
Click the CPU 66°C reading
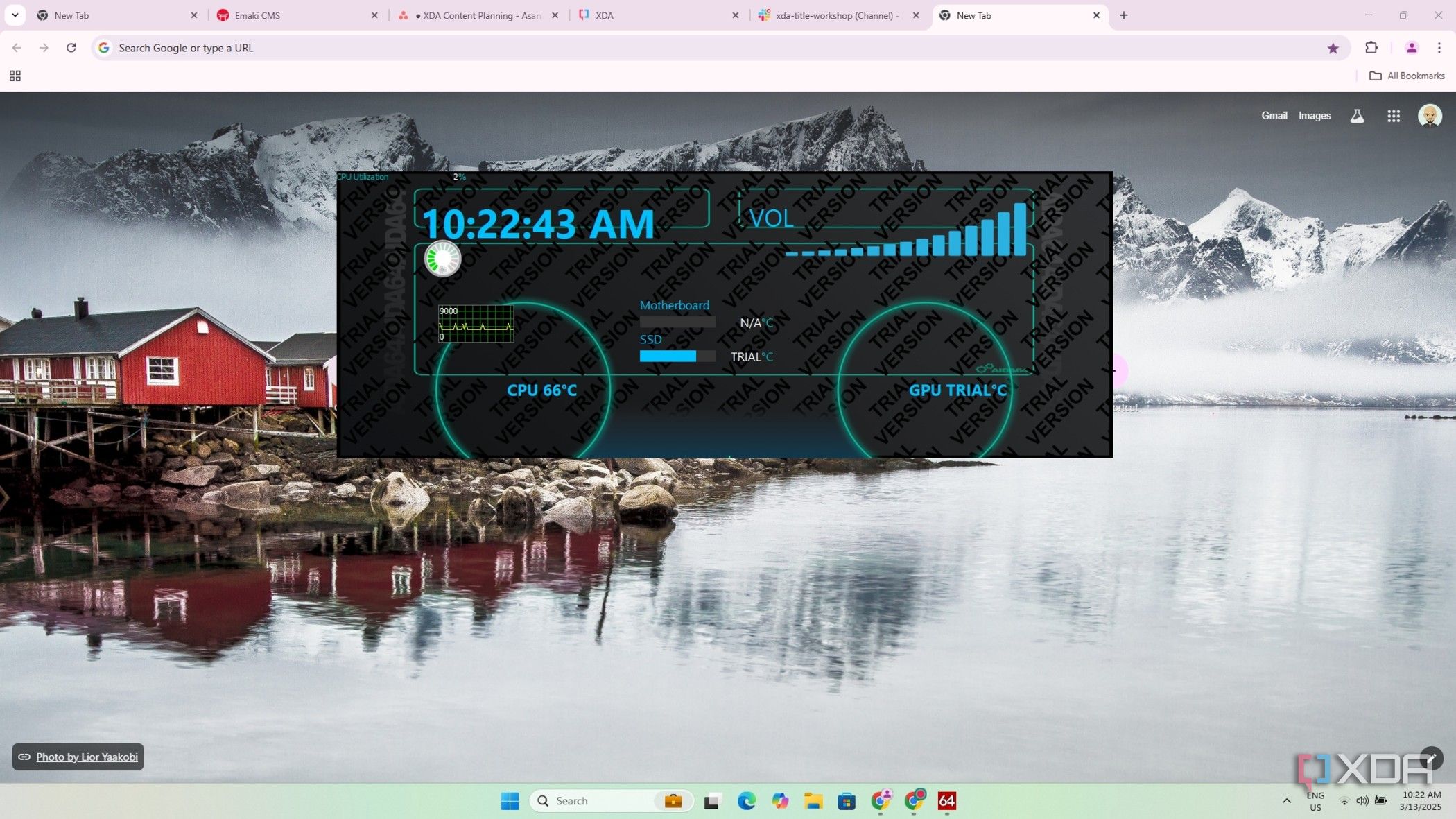541,390
